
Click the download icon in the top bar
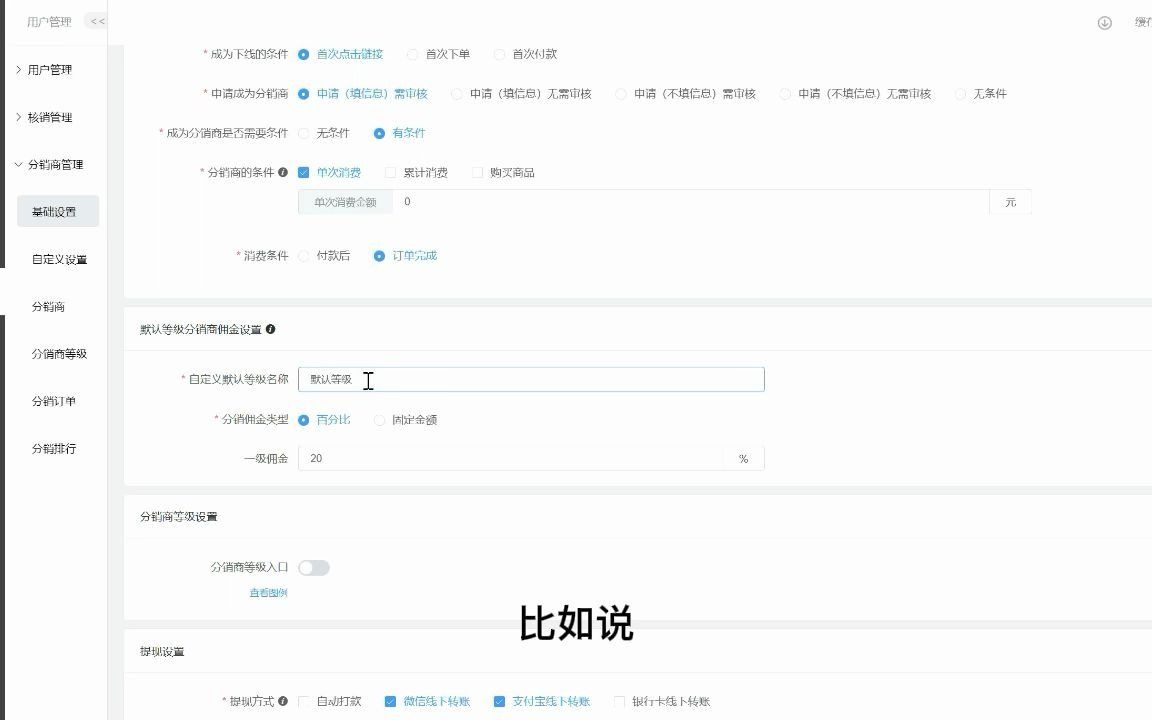(1104, 21)
